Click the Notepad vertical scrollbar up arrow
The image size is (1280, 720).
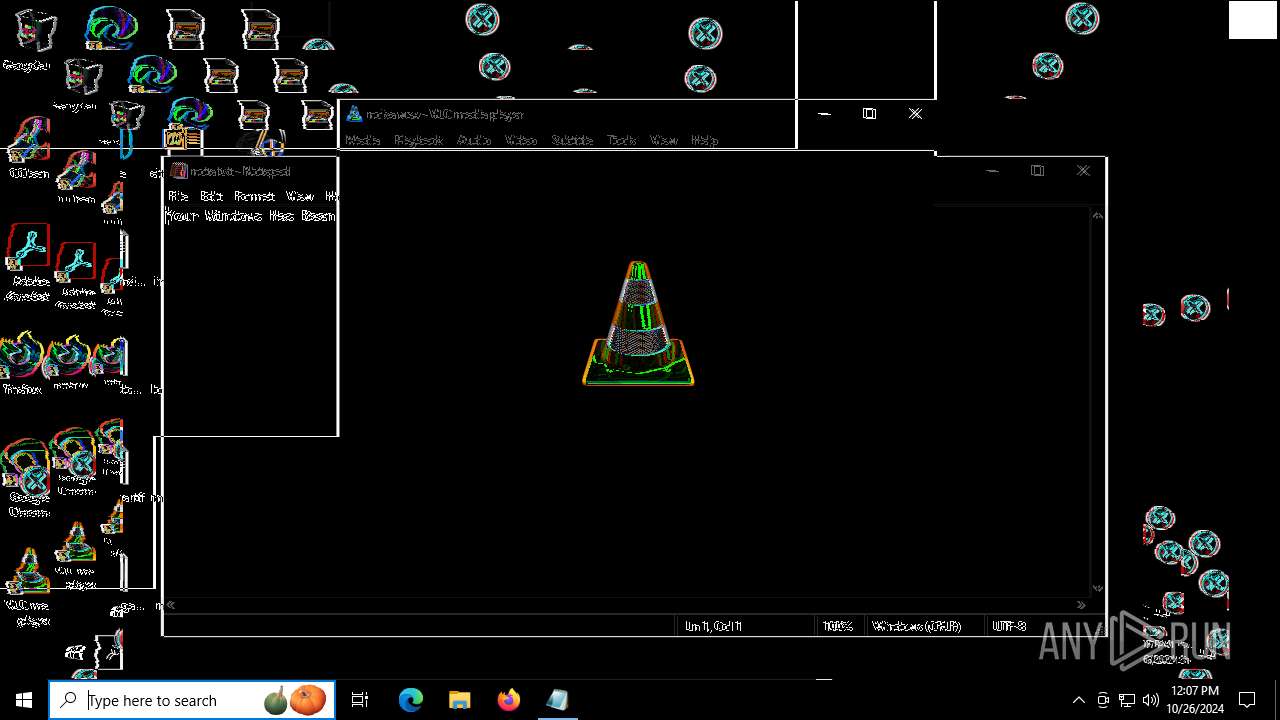click(1098, 215)
